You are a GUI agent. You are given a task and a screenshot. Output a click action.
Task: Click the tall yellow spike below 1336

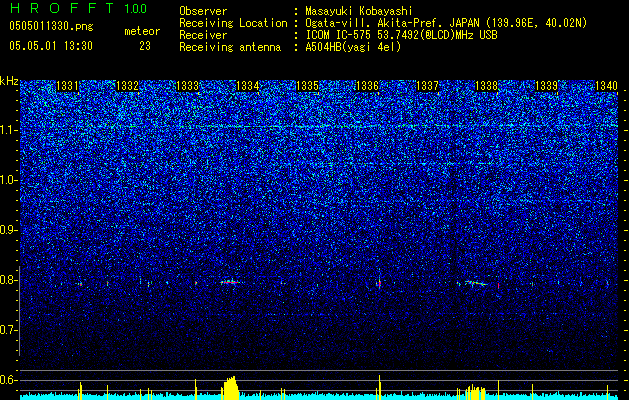tap(379, 387)
